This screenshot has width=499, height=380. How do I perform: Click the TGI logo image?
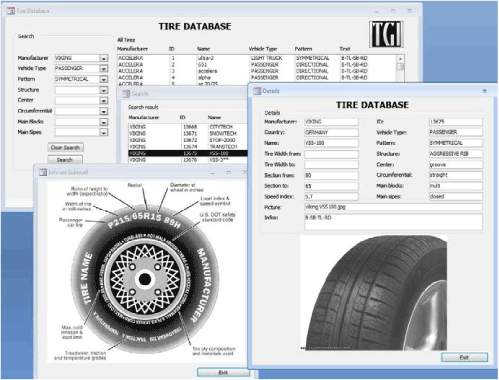point(386,34)
